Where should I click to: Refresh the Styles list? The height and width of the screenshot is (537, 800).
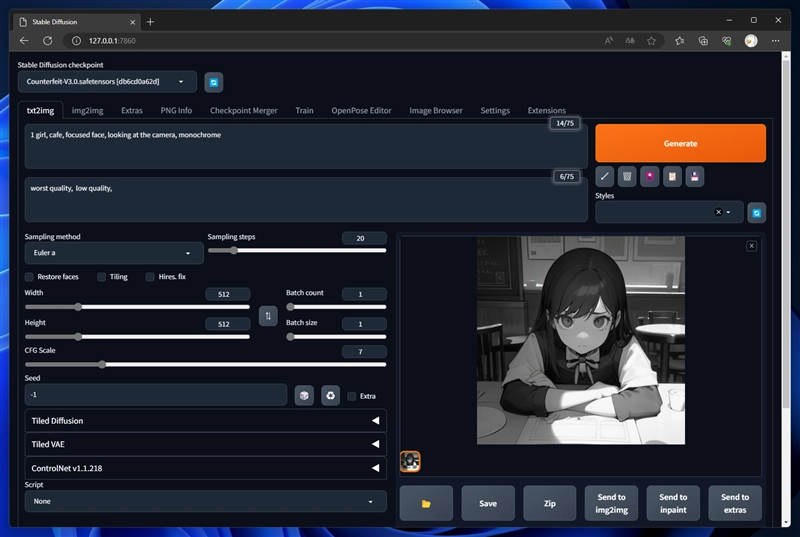click(x=757, y=213)
